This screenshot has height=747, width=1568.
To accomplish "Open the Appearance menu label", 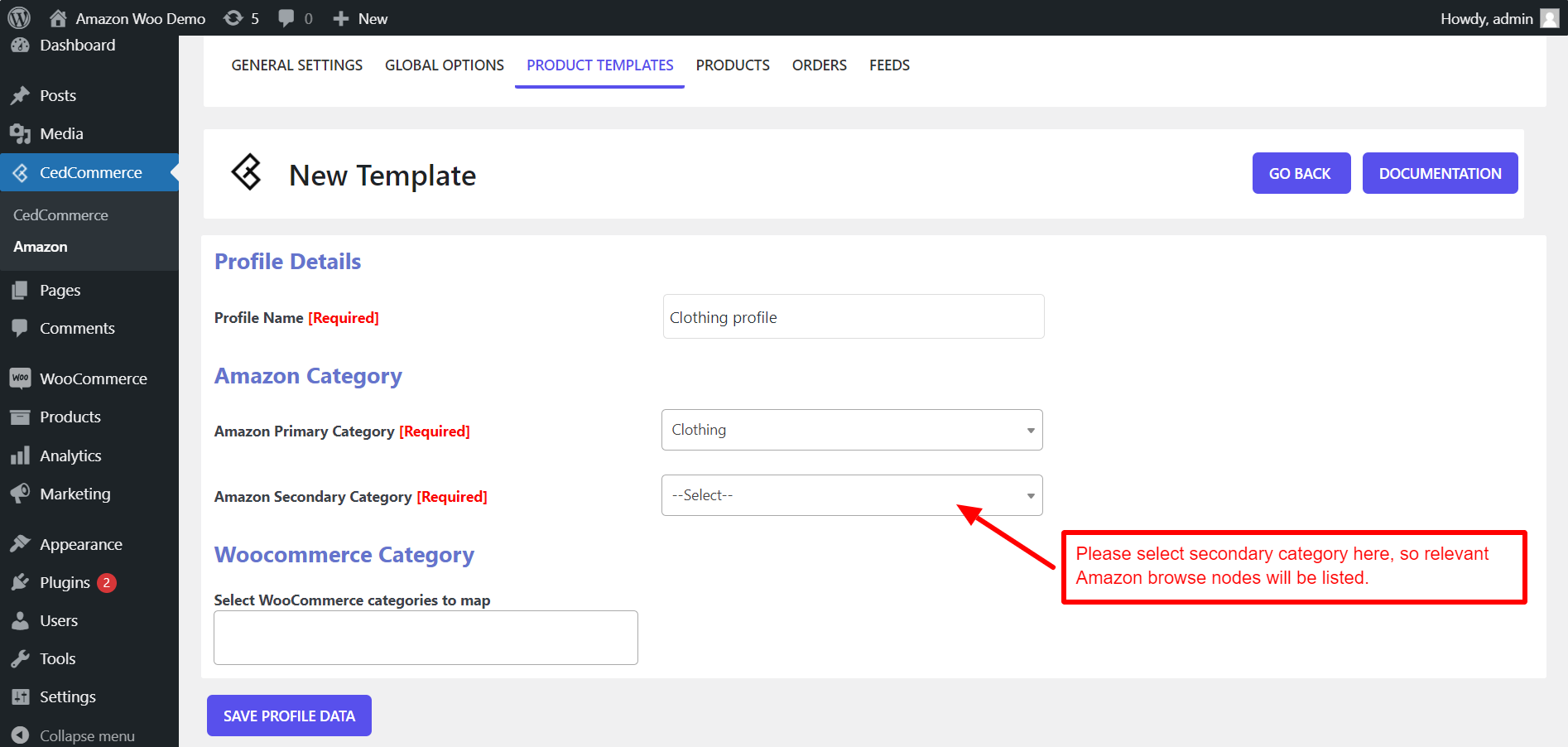I will tap(81, 544).
